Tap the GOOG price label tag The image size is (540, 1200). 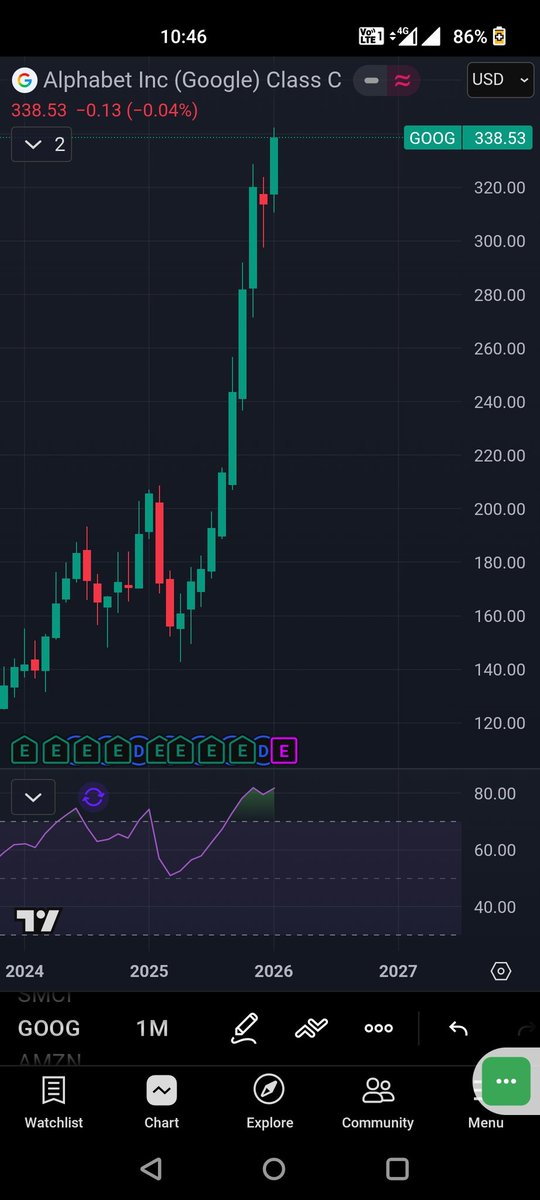(x=432, y=139)
